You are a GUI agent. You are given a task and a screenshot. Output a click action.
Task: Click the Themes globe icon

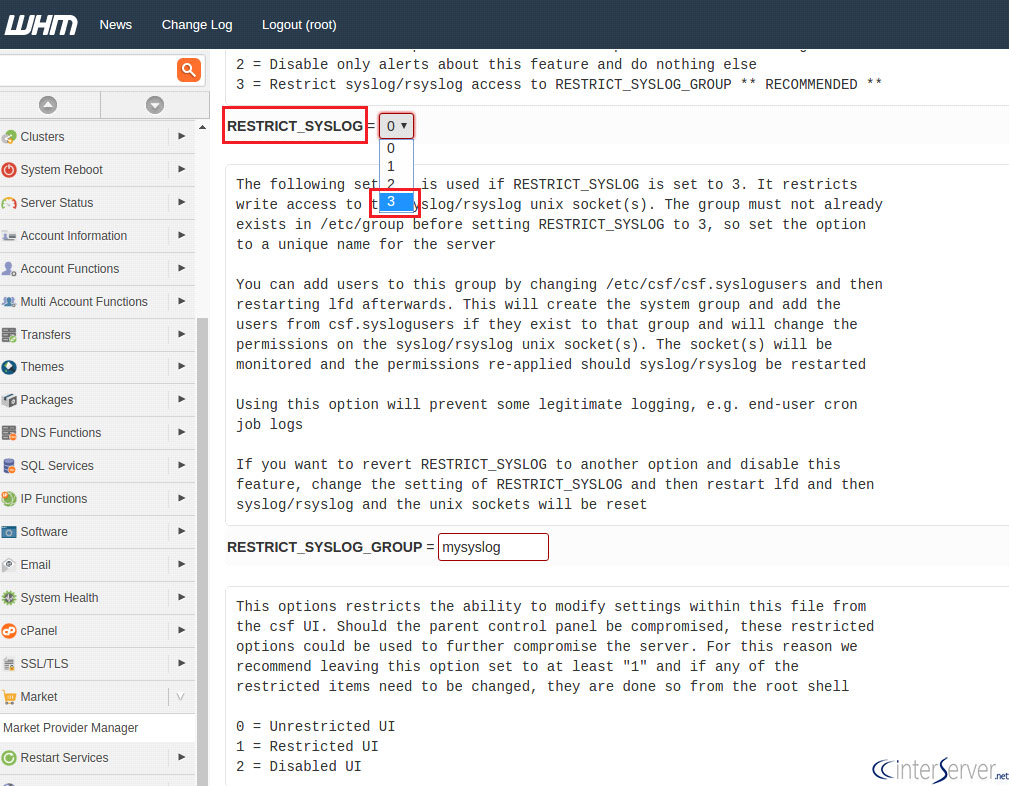coord(9,367)
